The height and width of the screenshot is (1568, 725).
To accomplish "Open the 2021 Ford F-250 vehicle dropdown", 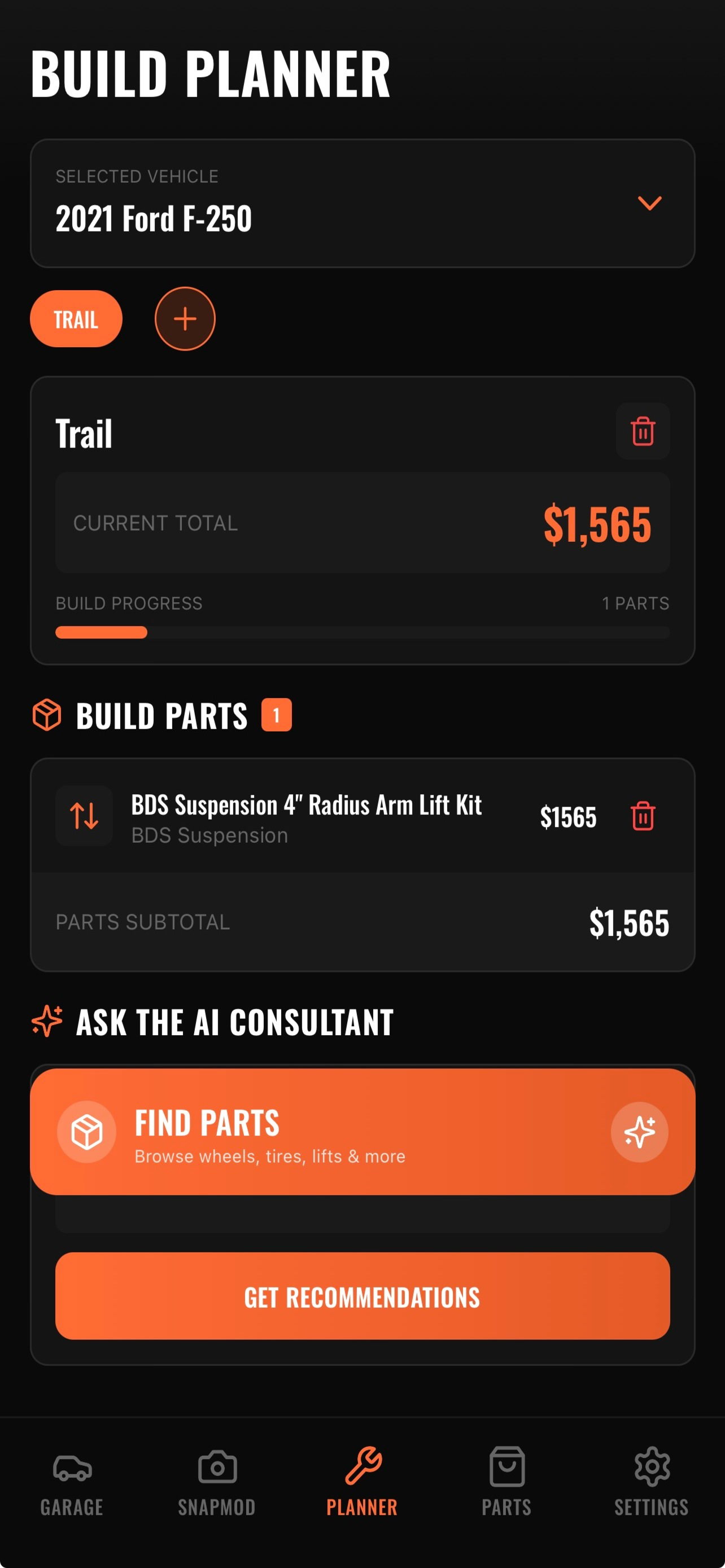I will (x=363, y=203).
